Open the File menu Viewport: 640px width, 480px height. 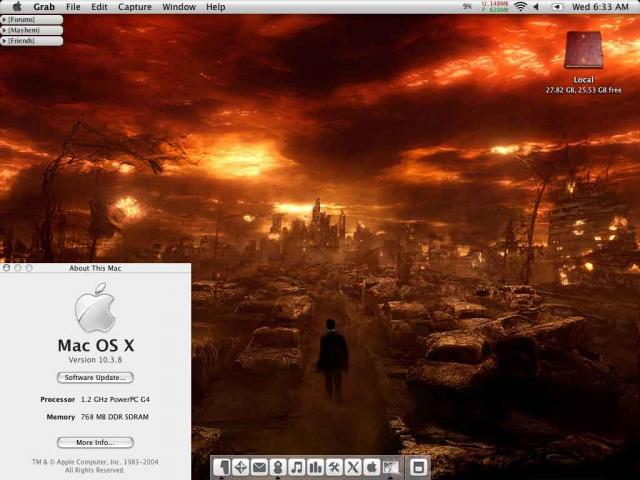[x=73, y=7]
